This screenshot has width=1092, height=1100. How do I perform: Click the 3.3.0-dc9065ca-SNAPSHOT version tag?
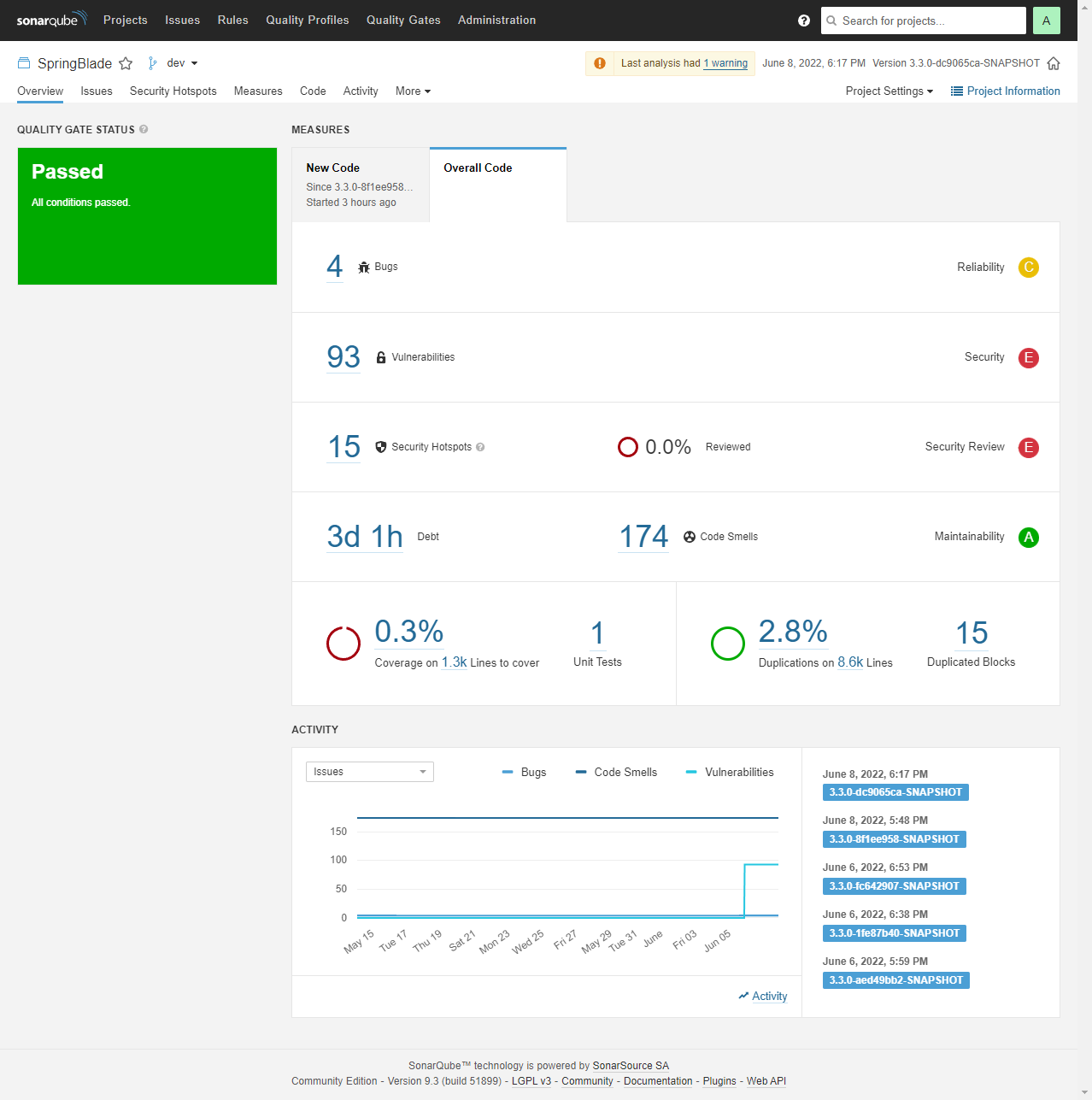[x=895, y=792]
